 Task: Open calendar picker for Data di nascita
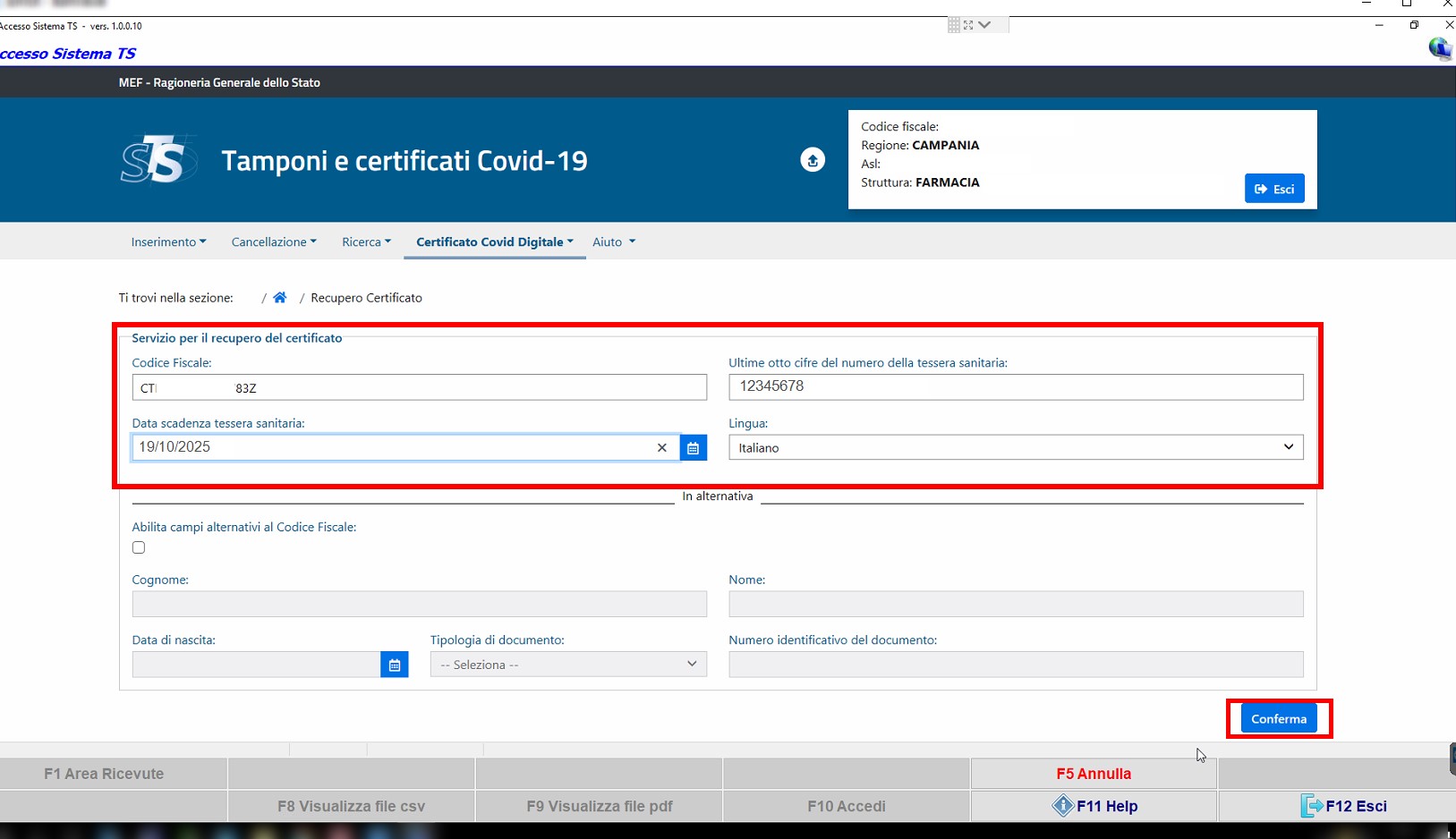(x=394, y=665)
